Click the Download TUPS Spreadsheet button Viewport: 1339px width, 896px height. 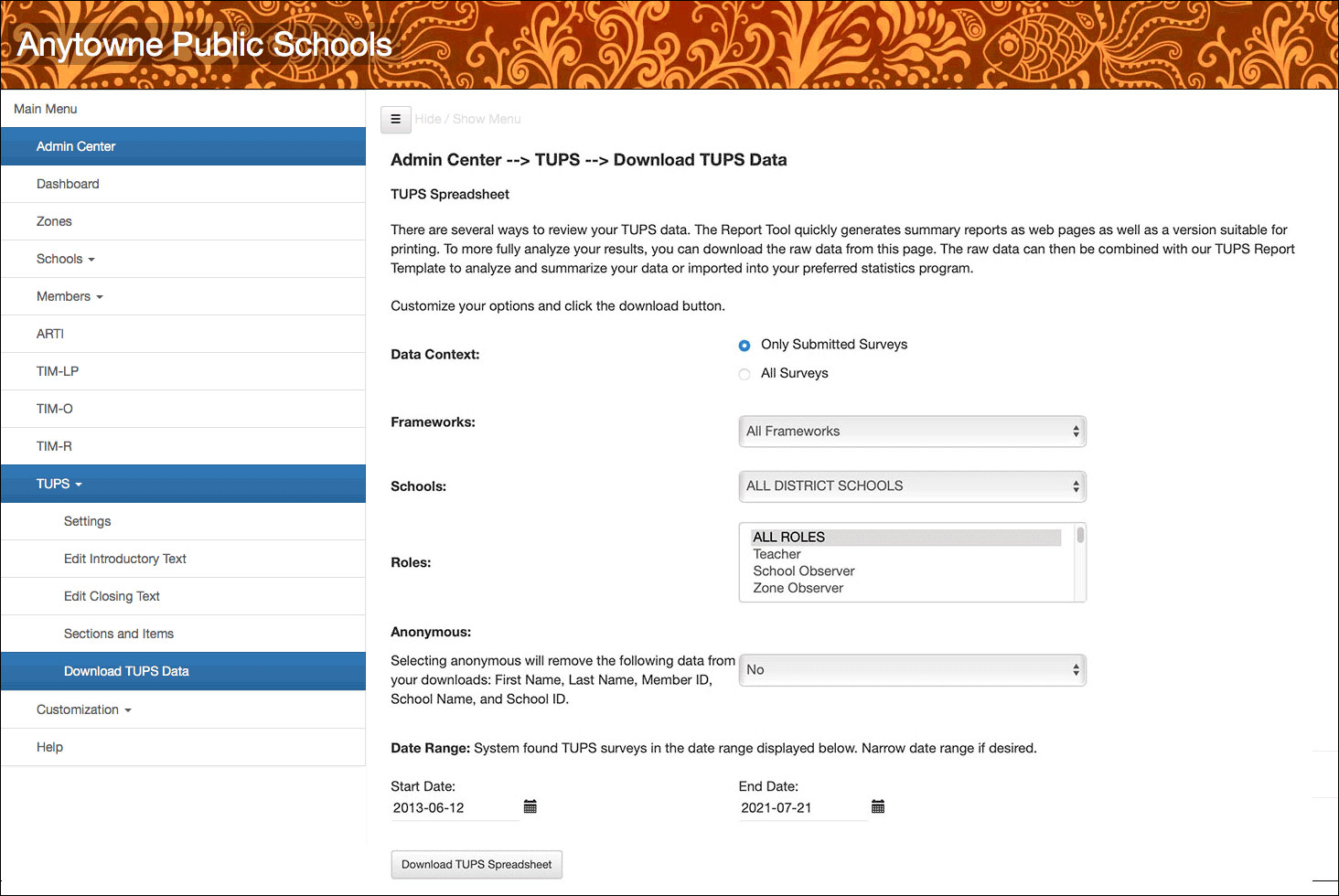pyautogui.click(x=477, y=864)
